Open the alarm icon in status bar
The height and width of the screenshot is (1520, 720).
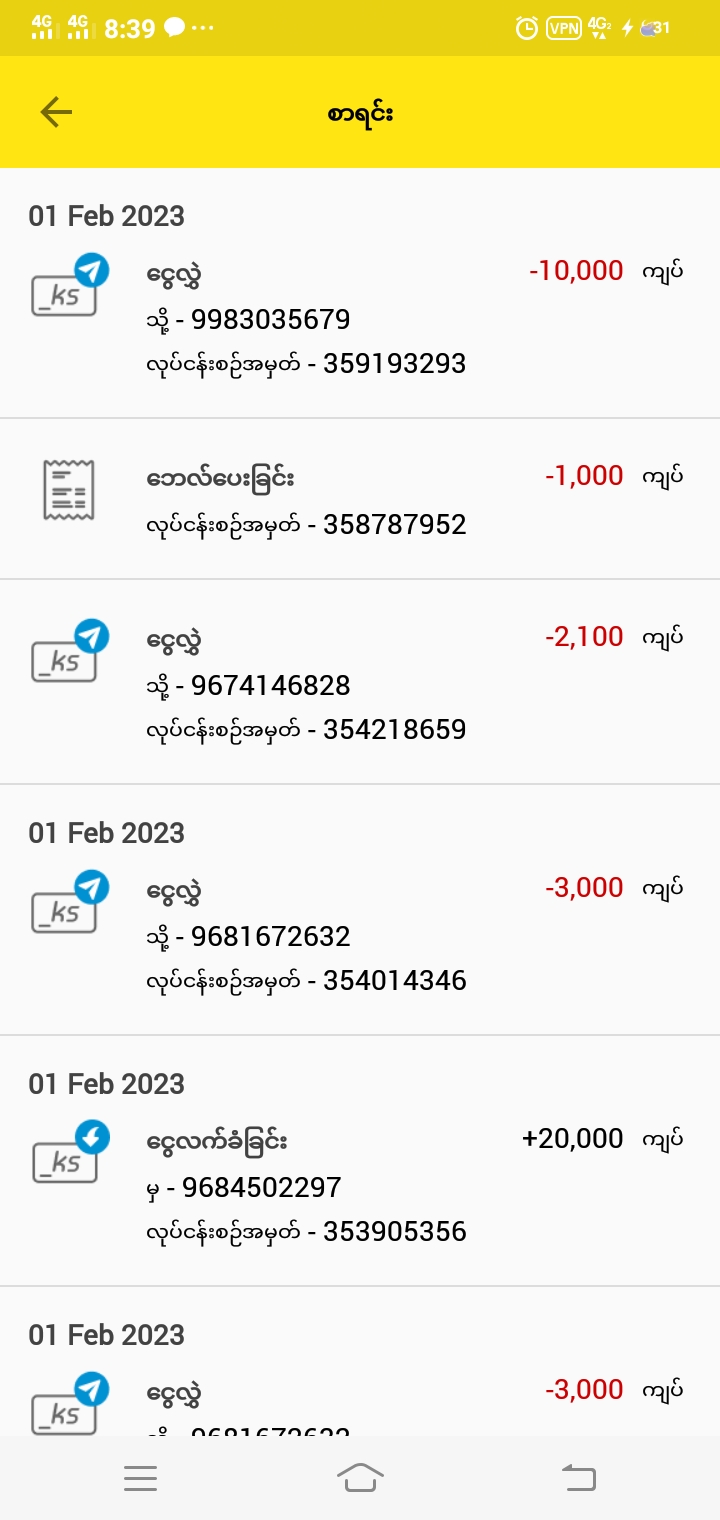point(526,28)
